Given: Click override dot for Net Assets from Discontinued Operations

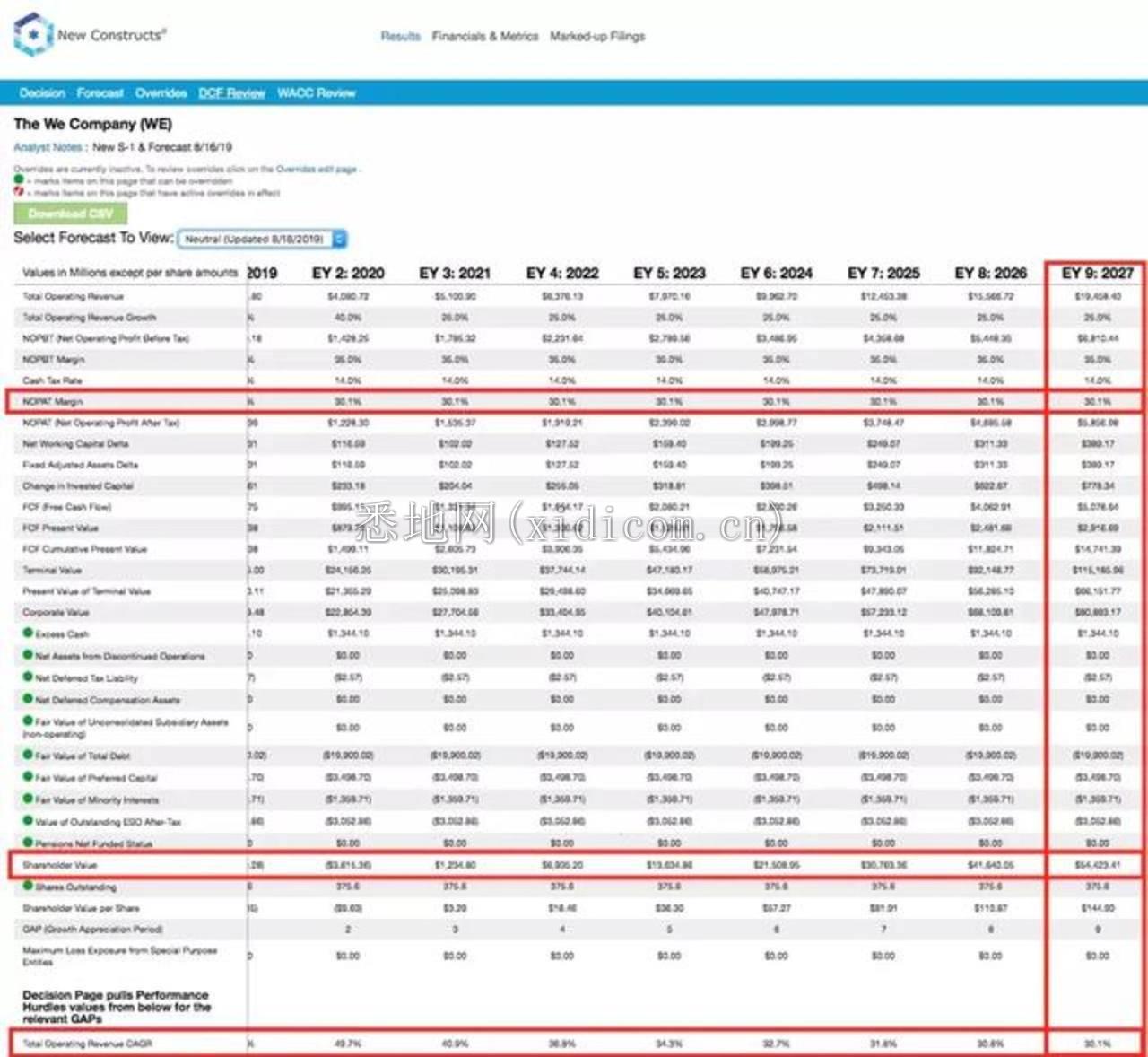Looking at the screenshot, I should tap(28, 655).
